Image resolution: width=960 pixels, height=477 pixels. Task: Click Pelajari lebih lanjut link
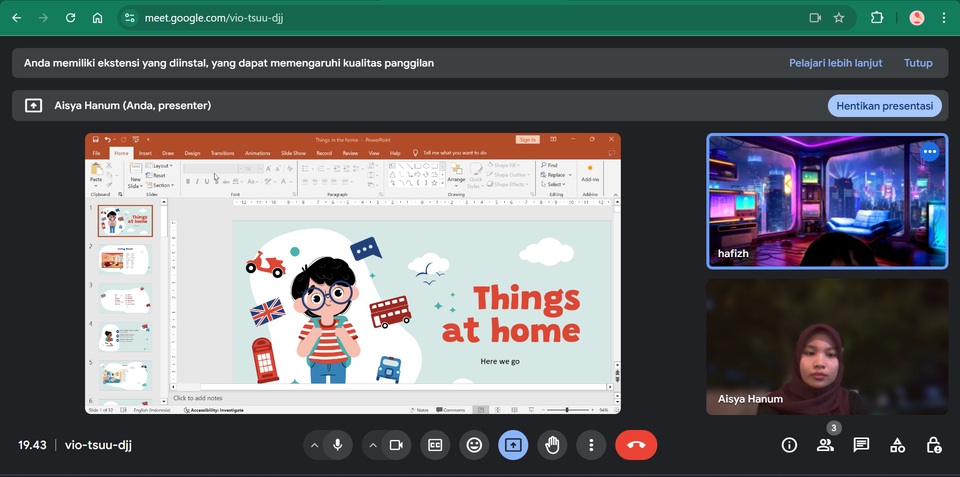[835, 63]
